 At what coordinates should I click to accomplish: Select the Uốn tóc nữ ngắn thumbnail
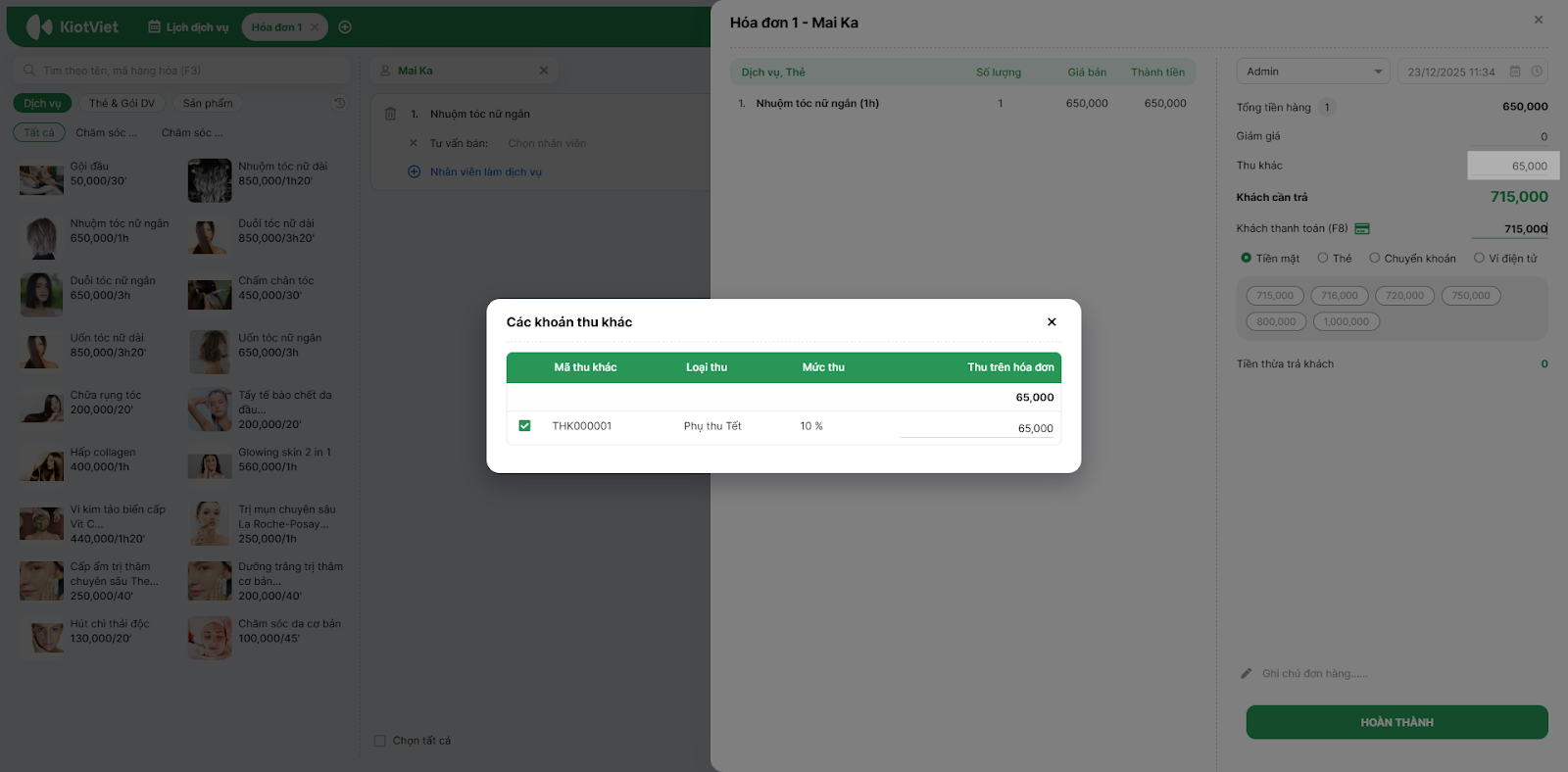pos(210,353)
